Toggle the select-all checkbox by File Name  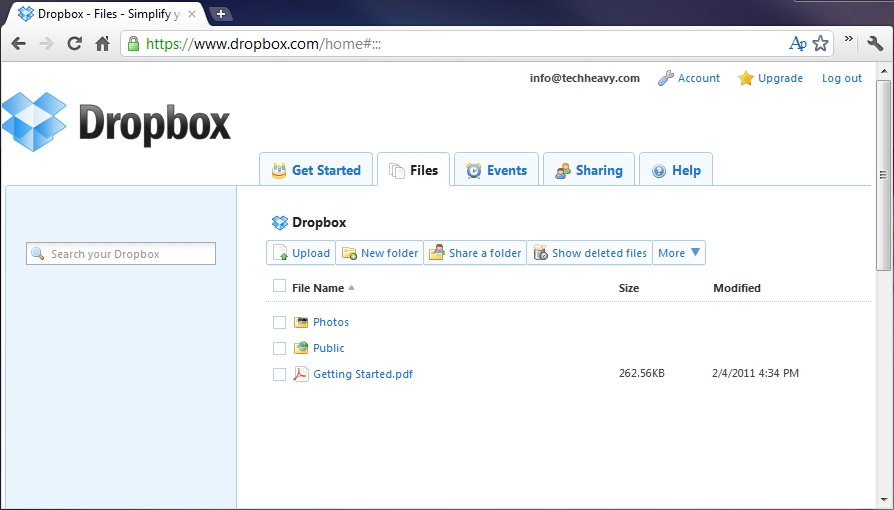coord(279,286)
